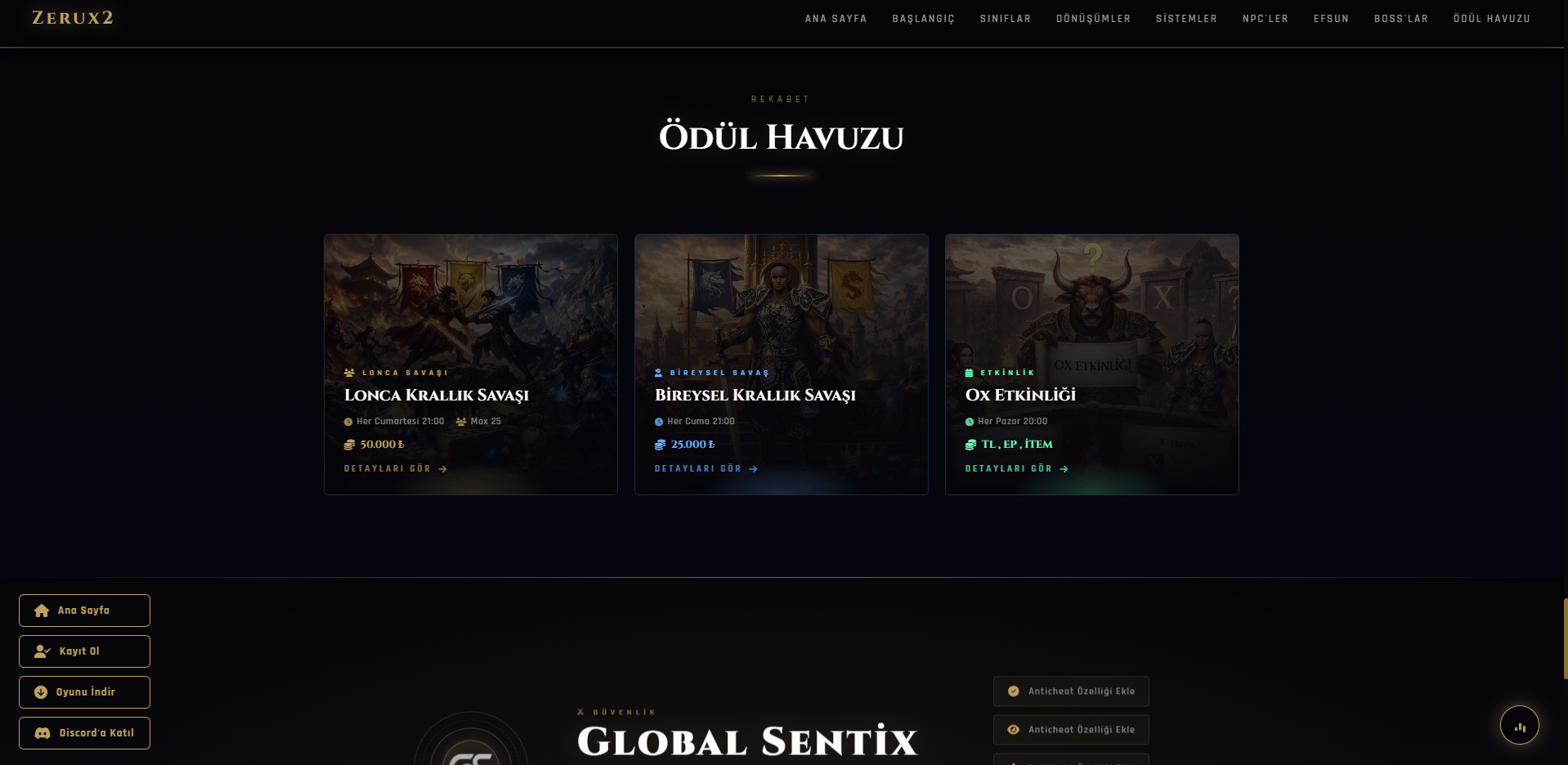Screen dimensions: 1568x765
Task: Open the round stats chart floating button
Action: pyautogui.click(x=1520, y=725)
